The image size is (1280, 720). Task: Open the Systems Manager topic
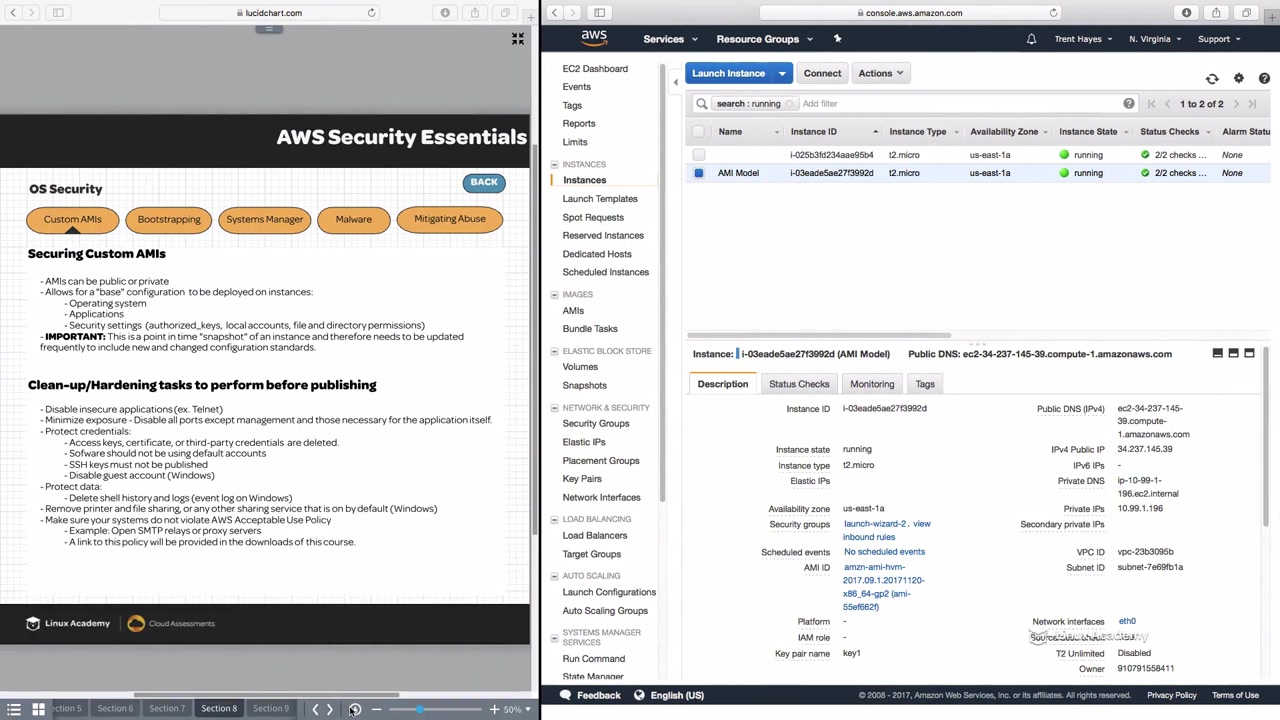pyautogui.click(x=264, y=219)
